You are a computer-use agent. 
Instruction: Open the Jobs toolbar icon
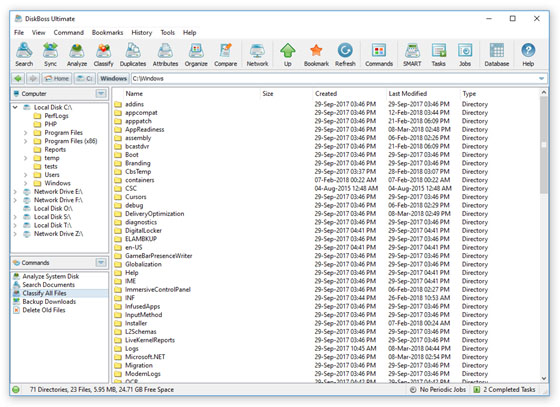[x=465, y=55]
